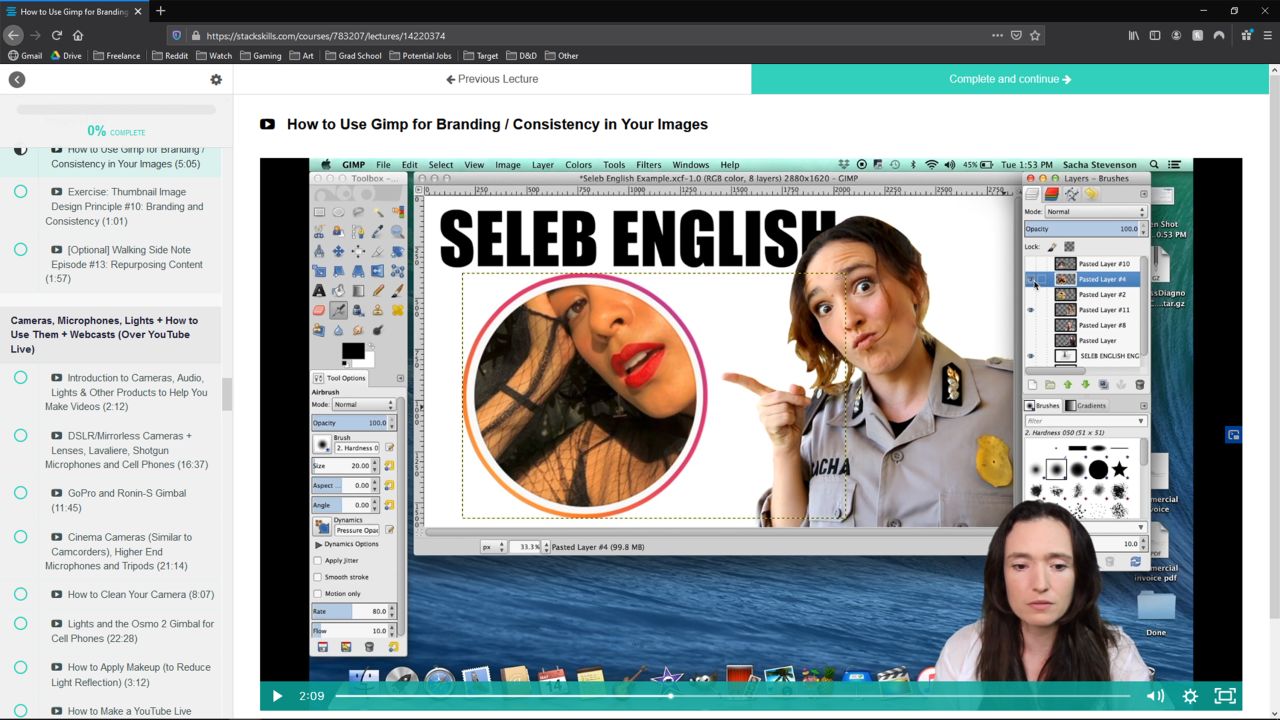This screenshot has height=720, width=1280.
Task: Toggle visibility eye of Pasted Layer #4
Action: click(1031, 279)
